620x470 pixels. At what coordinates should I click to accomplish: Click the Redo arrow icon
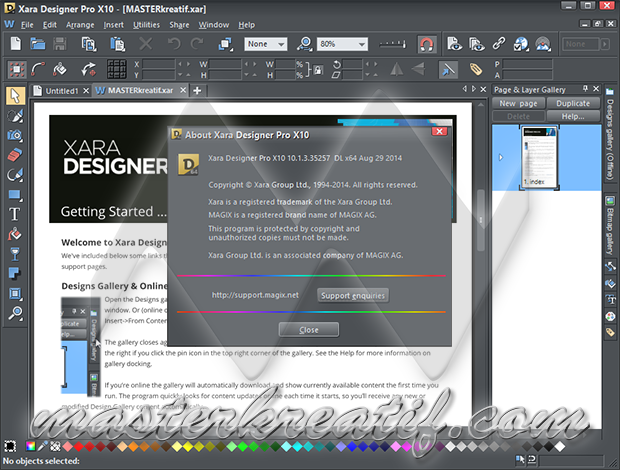(197, 43)
